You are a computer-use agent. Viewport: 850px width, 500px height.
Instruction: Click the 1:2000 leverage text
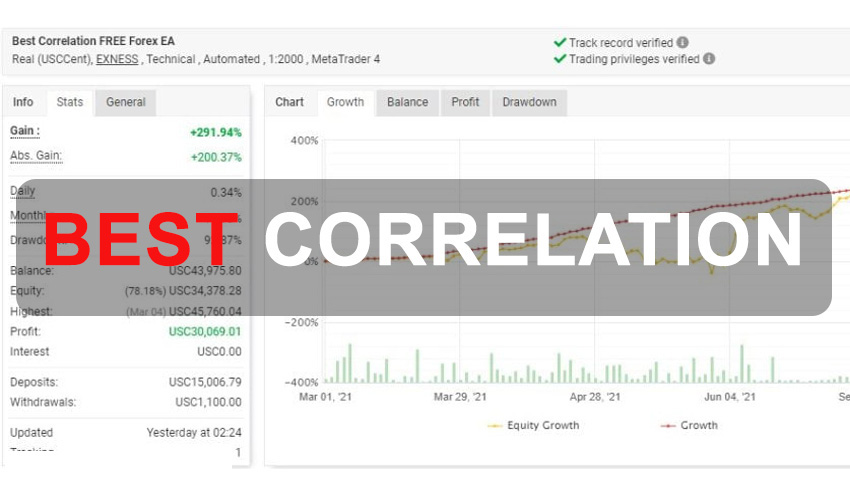click(286, 59)
